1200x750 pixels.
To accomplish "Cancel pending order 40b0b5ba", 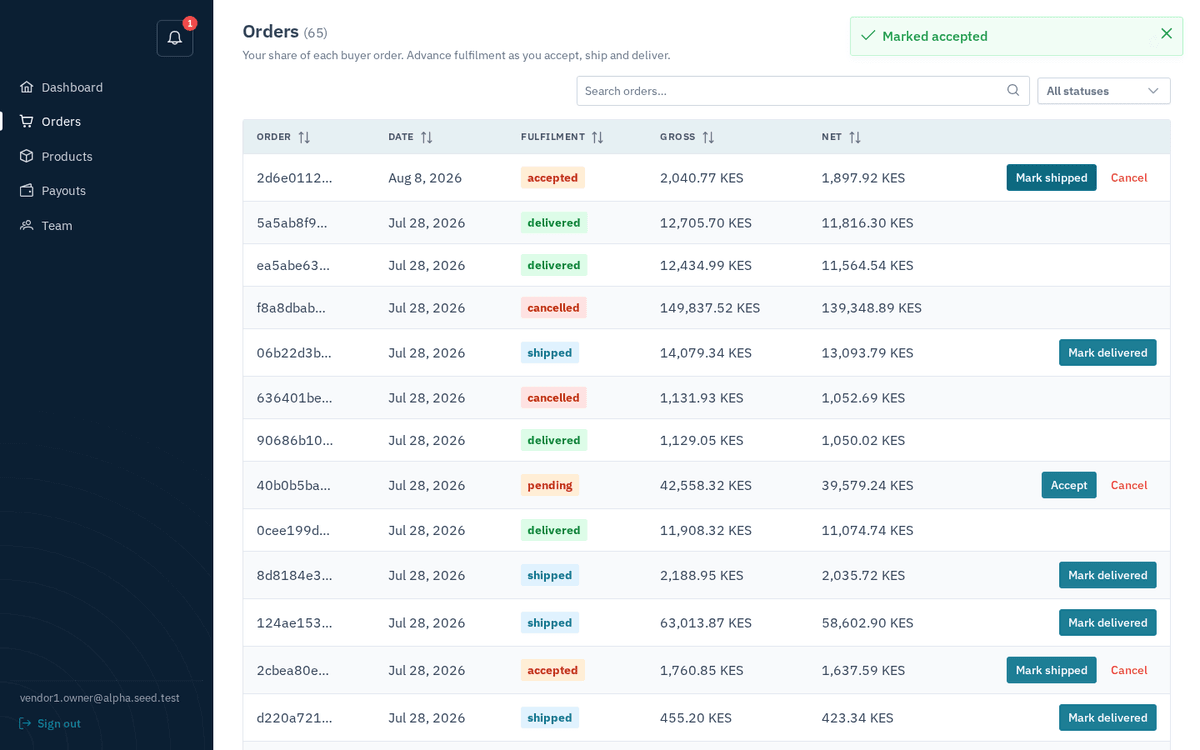I will click(x=1129, y=485).
